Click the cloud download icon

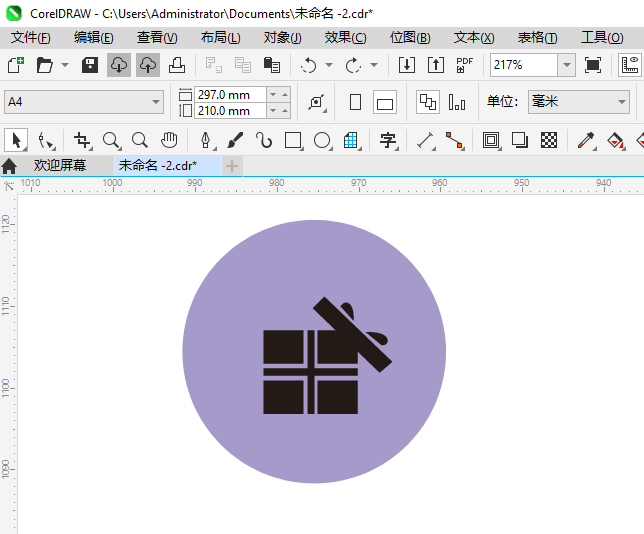(119, 65)
